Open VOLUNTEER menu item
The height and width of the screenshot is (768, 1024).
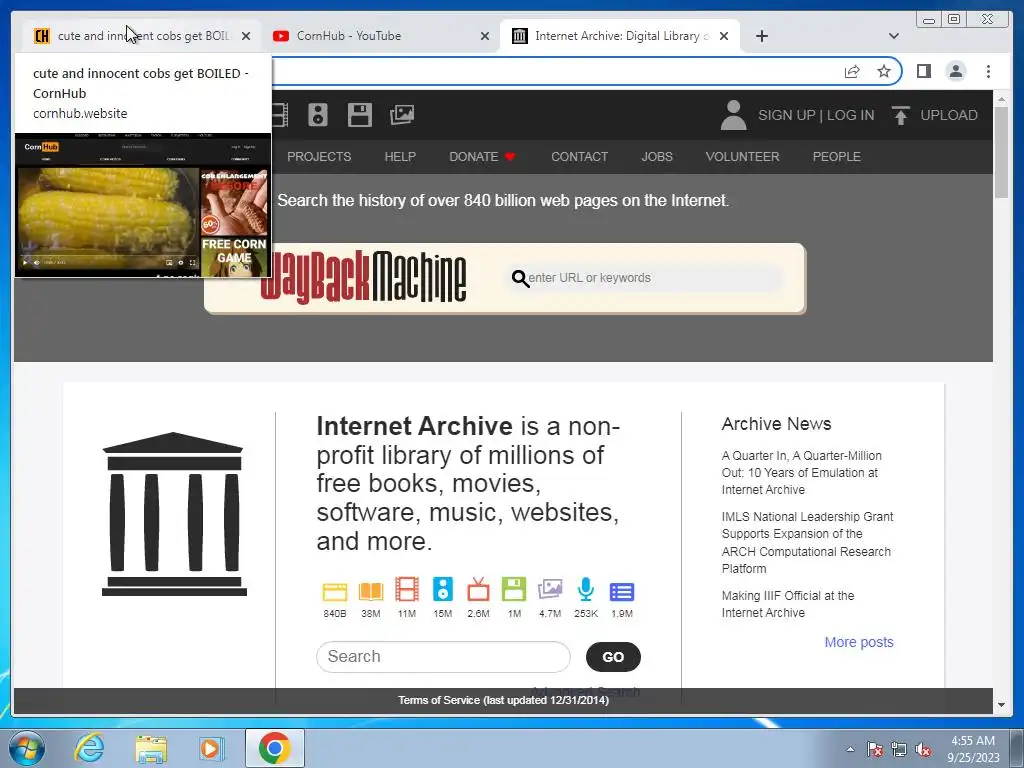[x=743, y=157]
